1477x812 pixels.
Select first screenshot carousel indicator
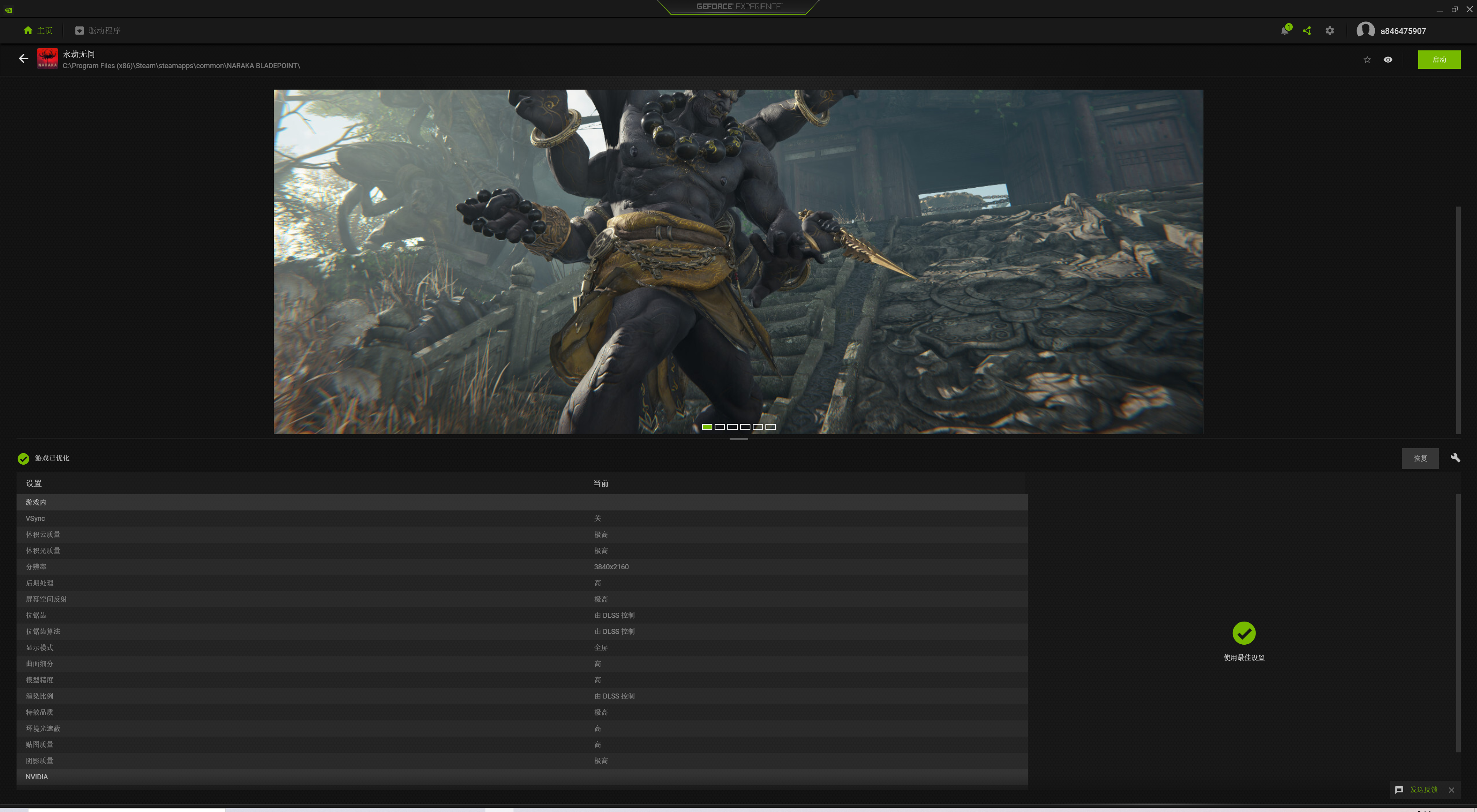[707, 427]
